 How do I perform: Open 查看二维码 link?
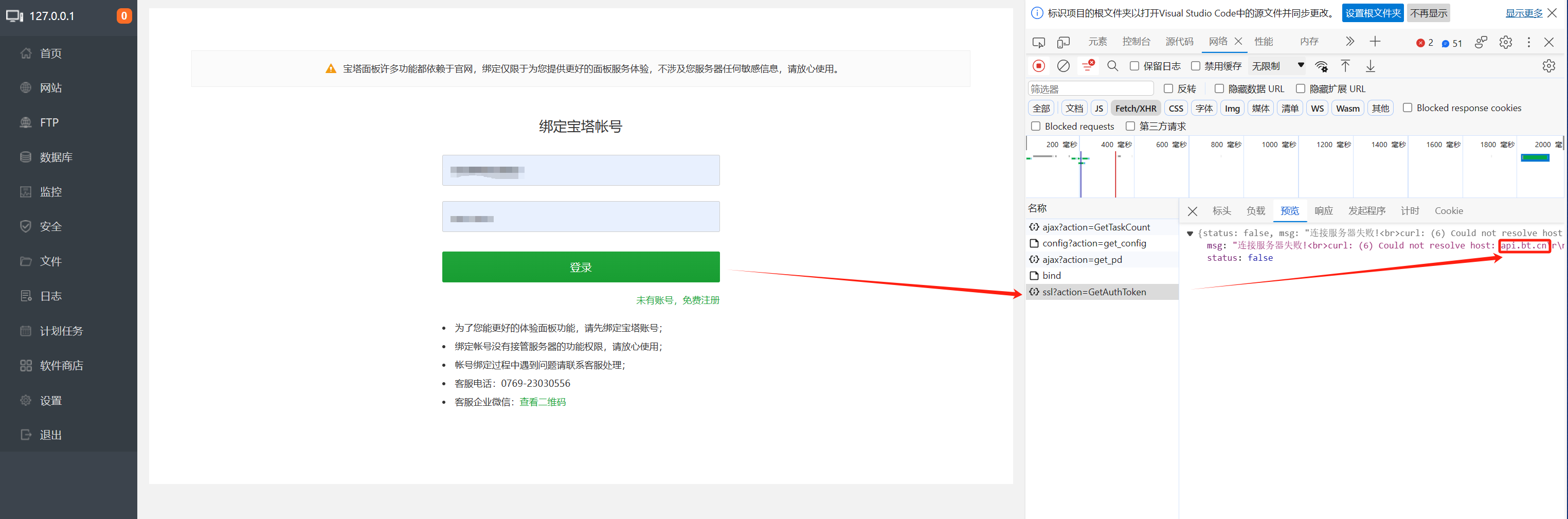[543, 402]
